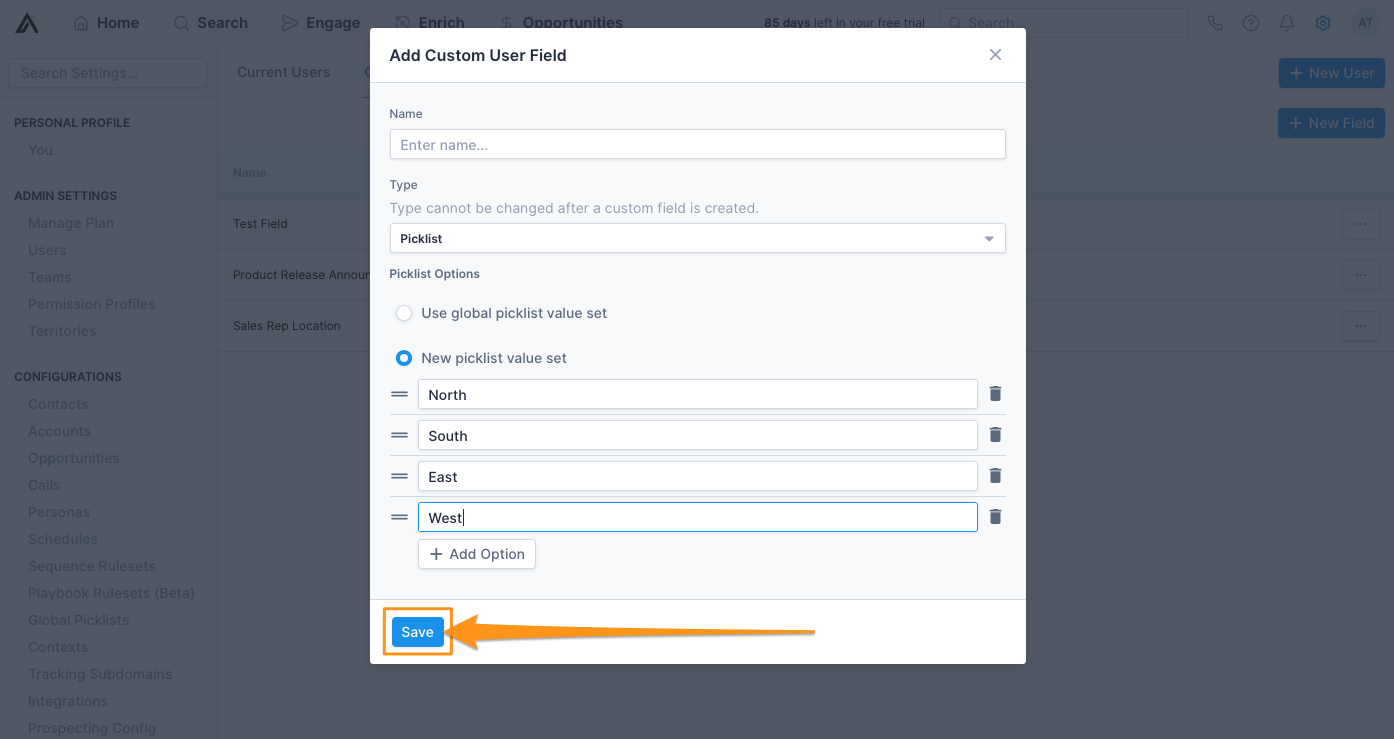Screen dimensions: 1394x739
Task: Select Use global picklist value set
Action: (404, 313)
